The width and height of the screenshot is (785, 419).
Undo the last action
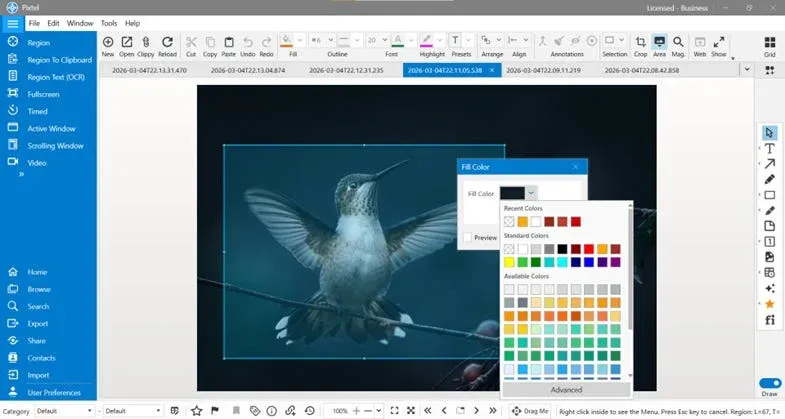(248, 42)
